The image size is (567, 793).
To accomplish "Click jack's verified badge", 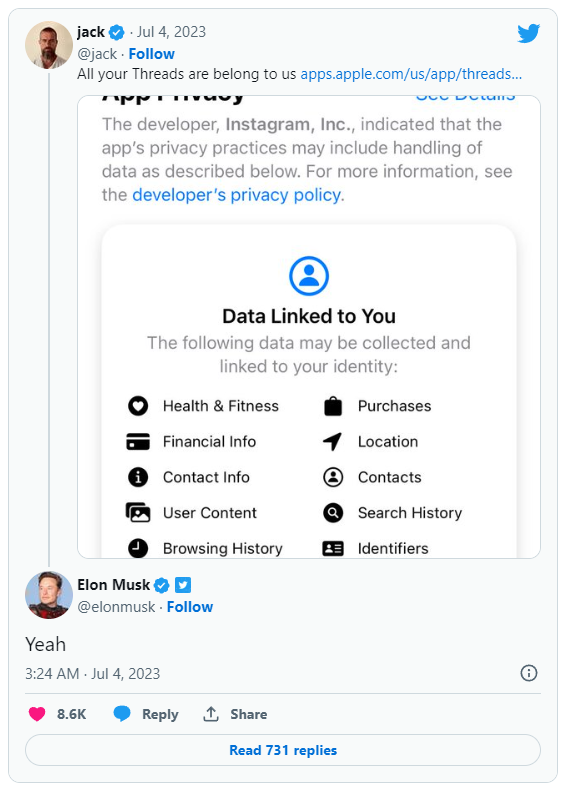I will click(117, 32).
